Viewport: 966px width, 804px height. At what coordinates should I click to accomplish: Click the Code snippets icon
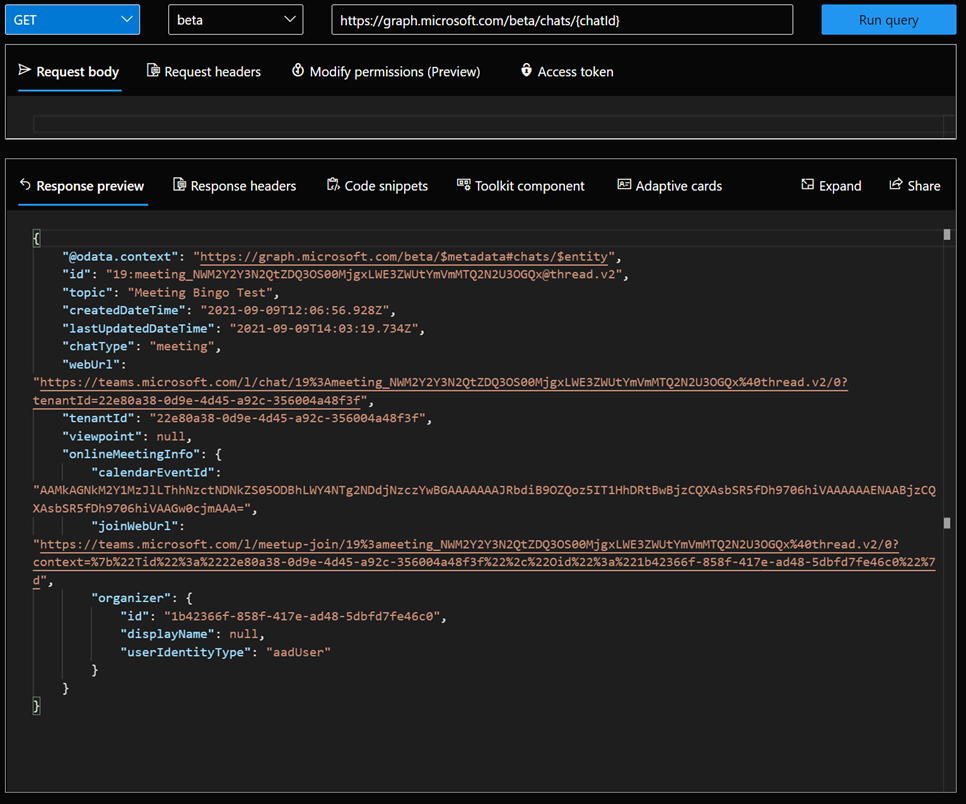tap(333, 184)
